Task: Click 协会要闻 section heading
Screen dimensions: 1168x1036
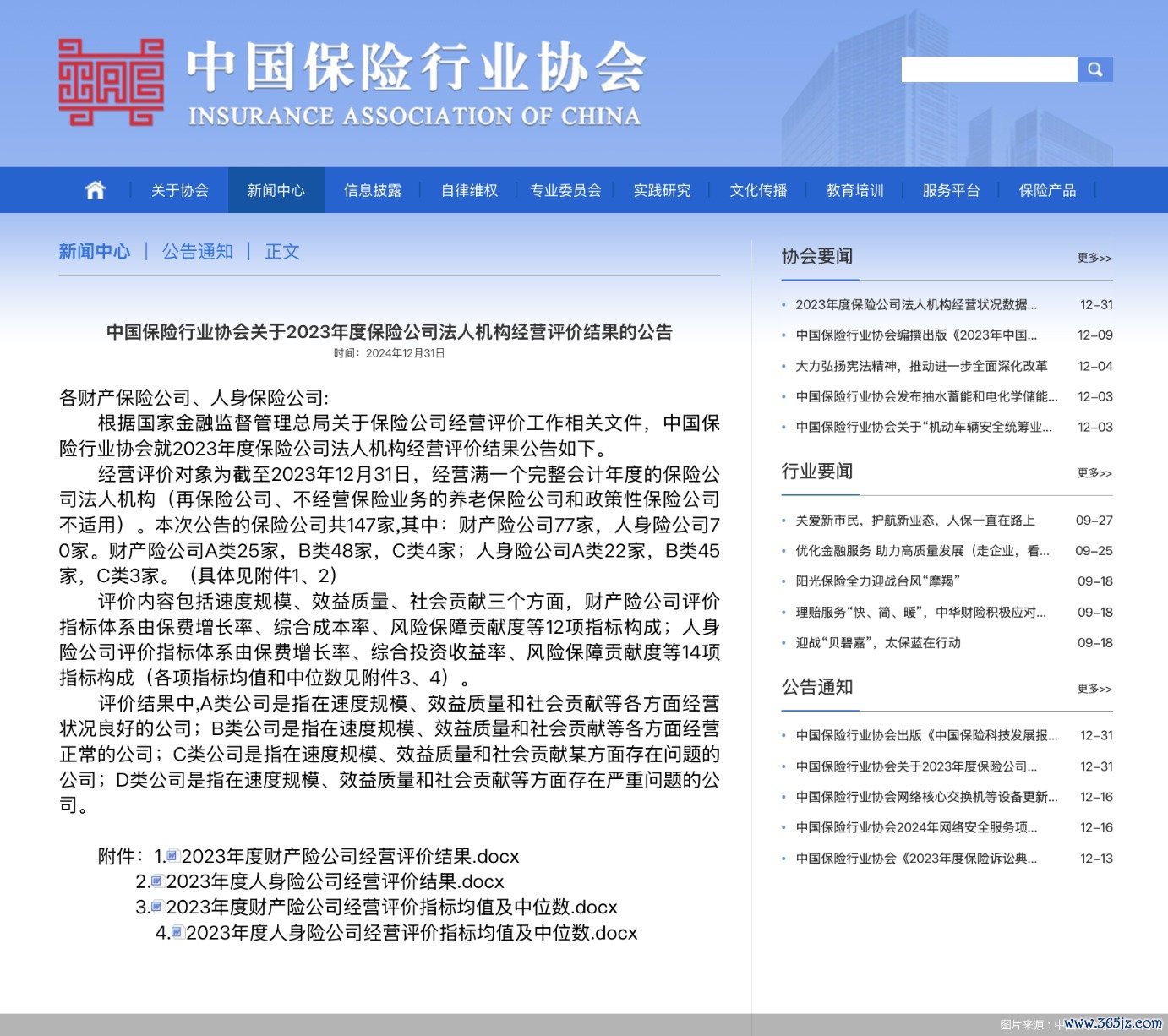Action: pyautogui.click(x=817, y=256)
